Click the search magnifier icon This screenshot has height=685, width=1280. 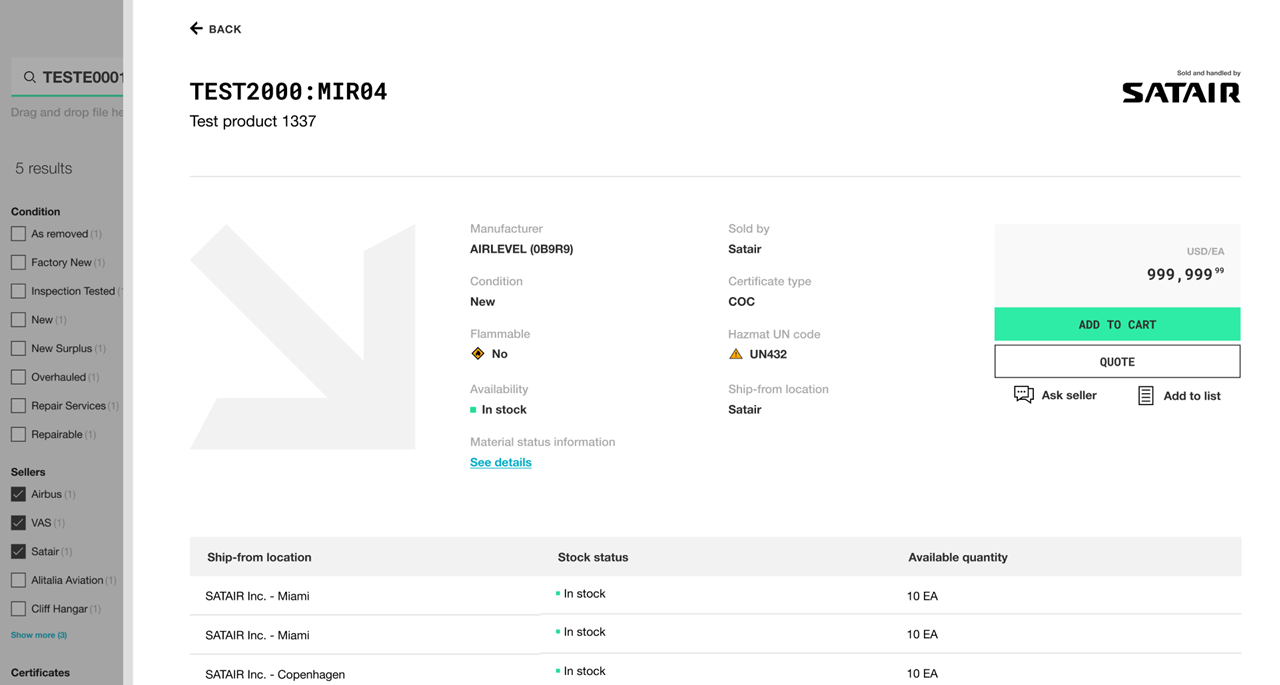click(30, 77)
